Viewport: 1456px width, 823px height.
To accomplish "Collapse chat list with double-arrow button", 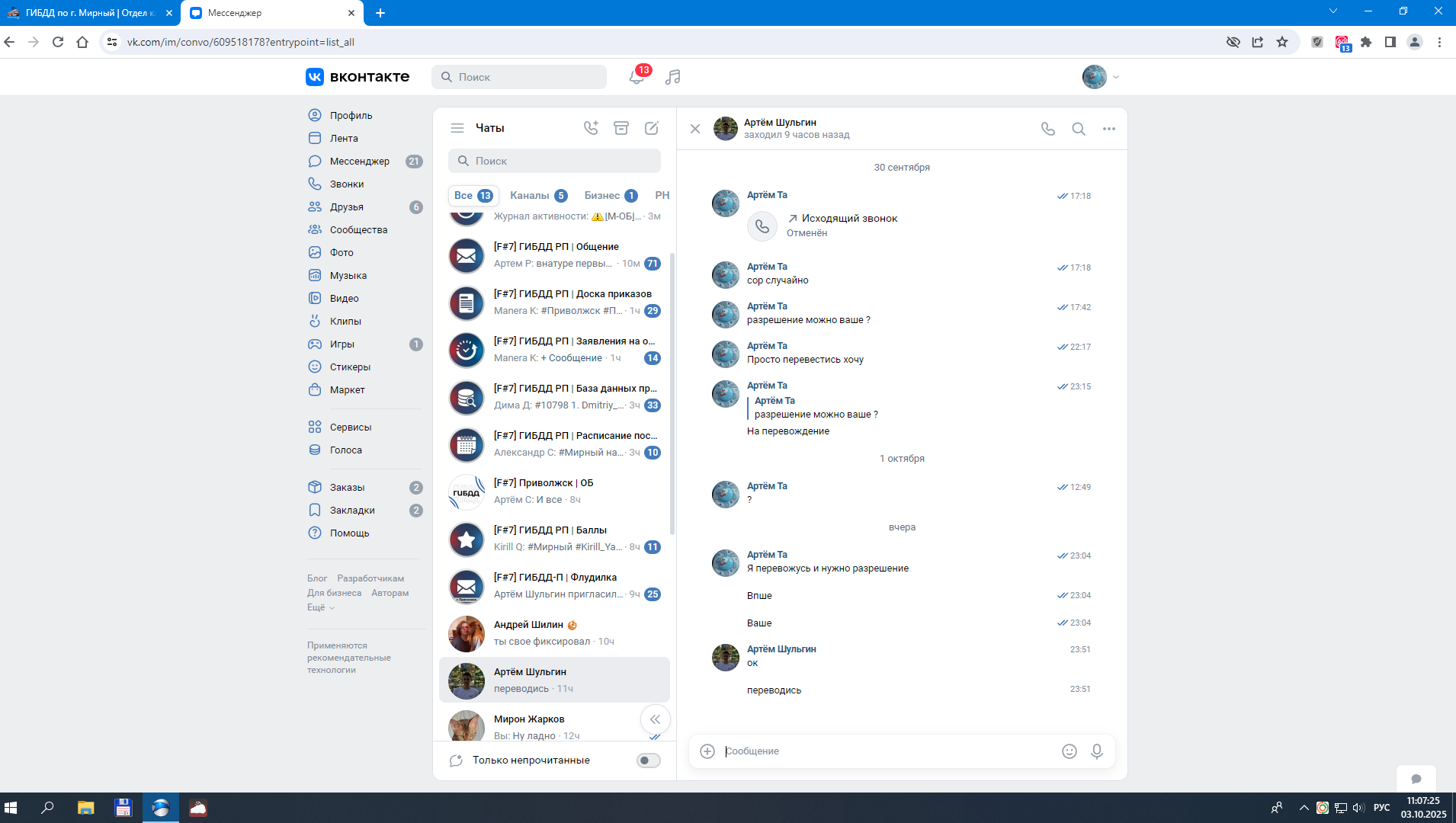I will tap(655, 719).
